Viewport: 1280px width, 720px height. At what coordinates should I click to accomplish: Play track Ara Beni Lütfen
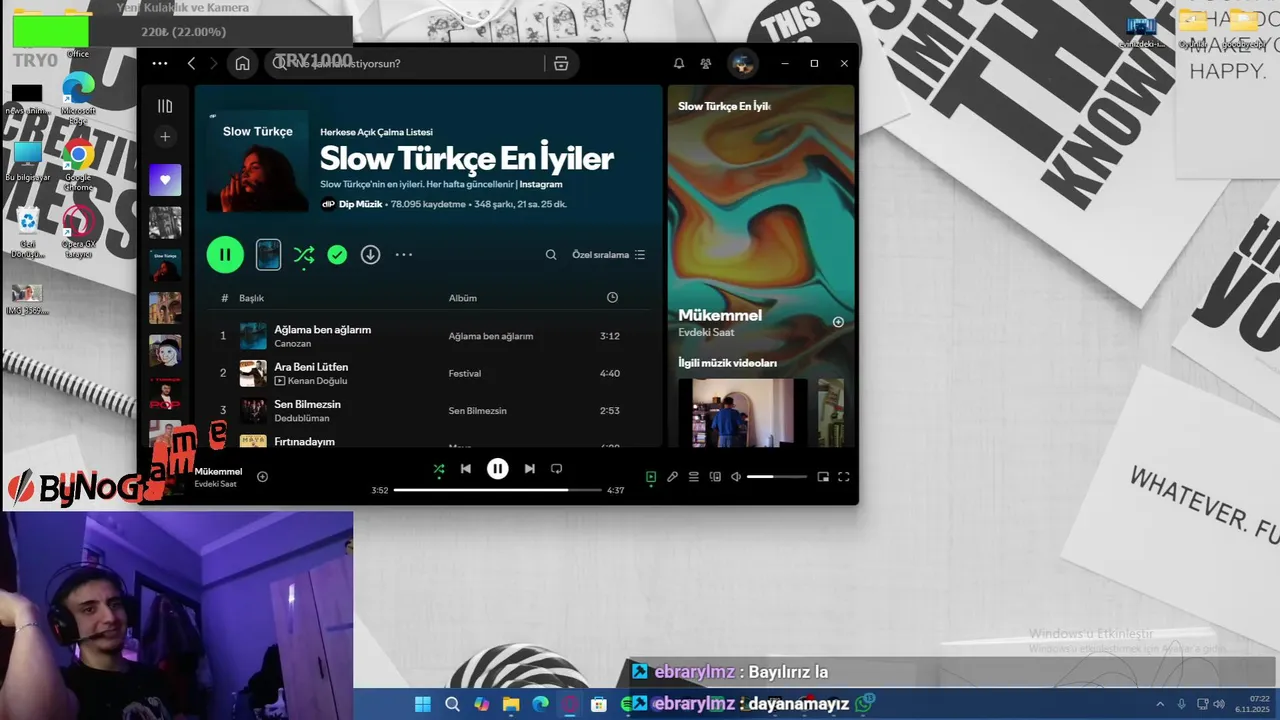311,367
